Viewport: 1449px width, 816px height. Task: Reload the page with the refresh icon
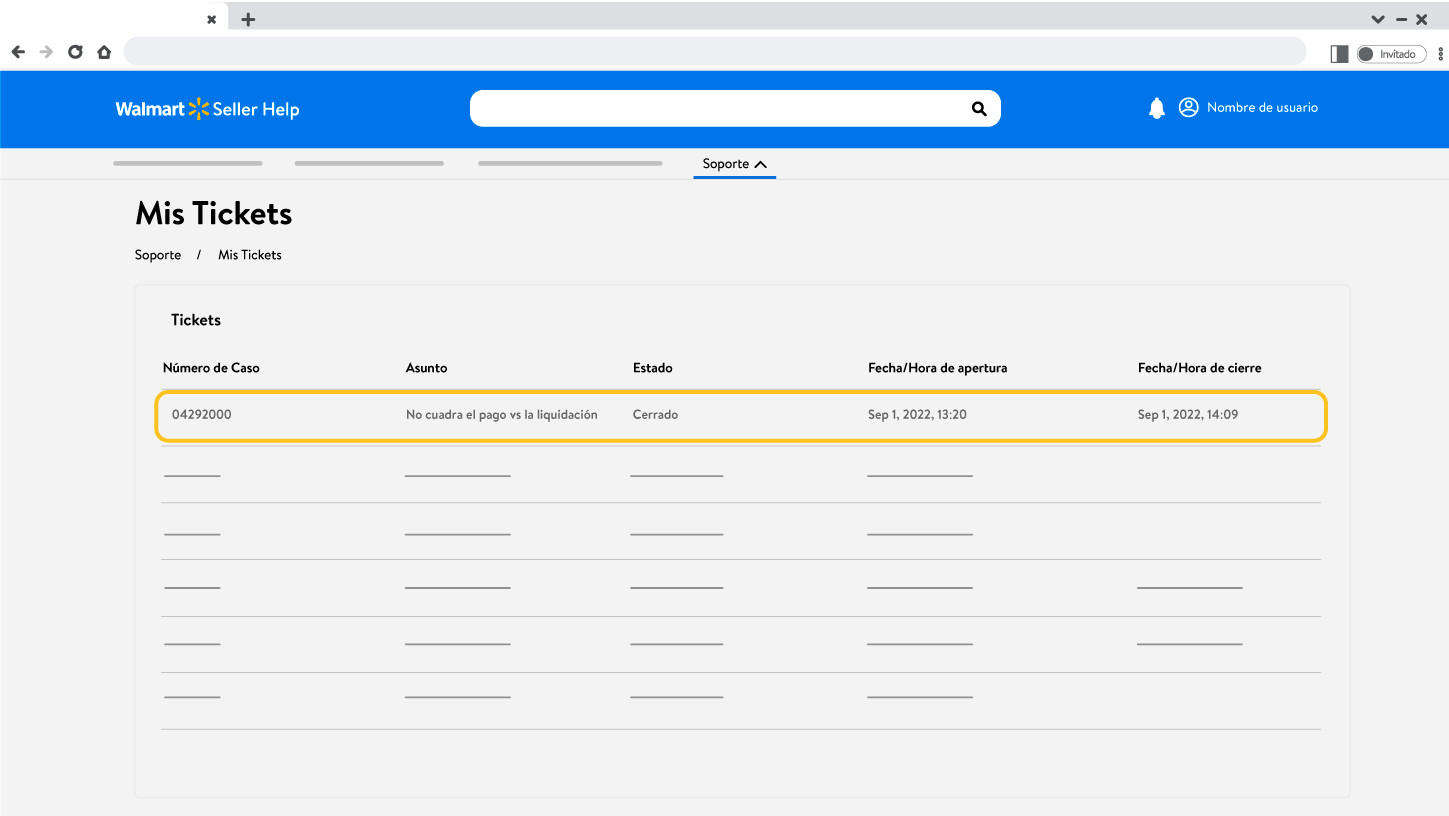[x=75, y=52]
